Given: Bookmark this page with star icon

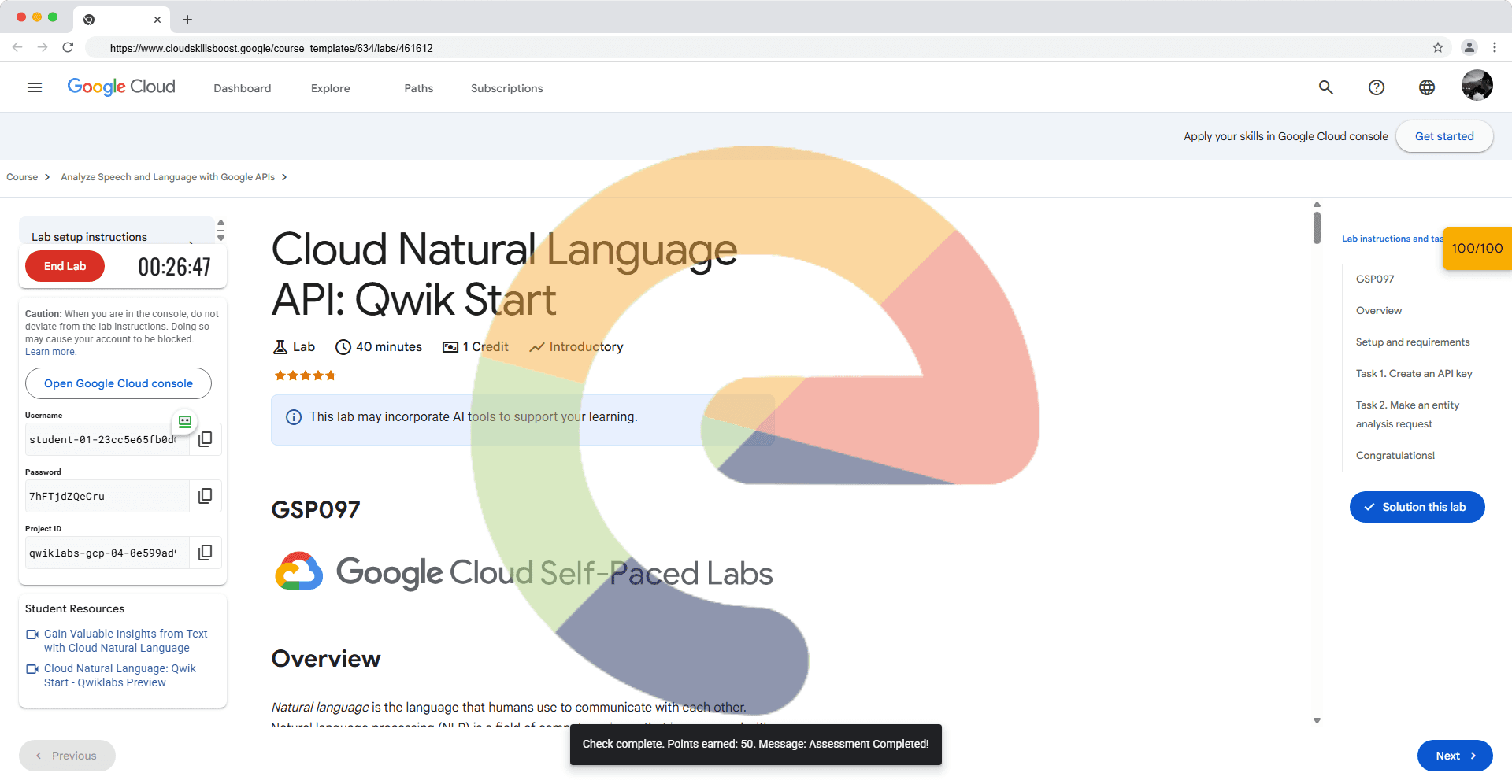Looking at the screenshot, I should pos(1438,47).
